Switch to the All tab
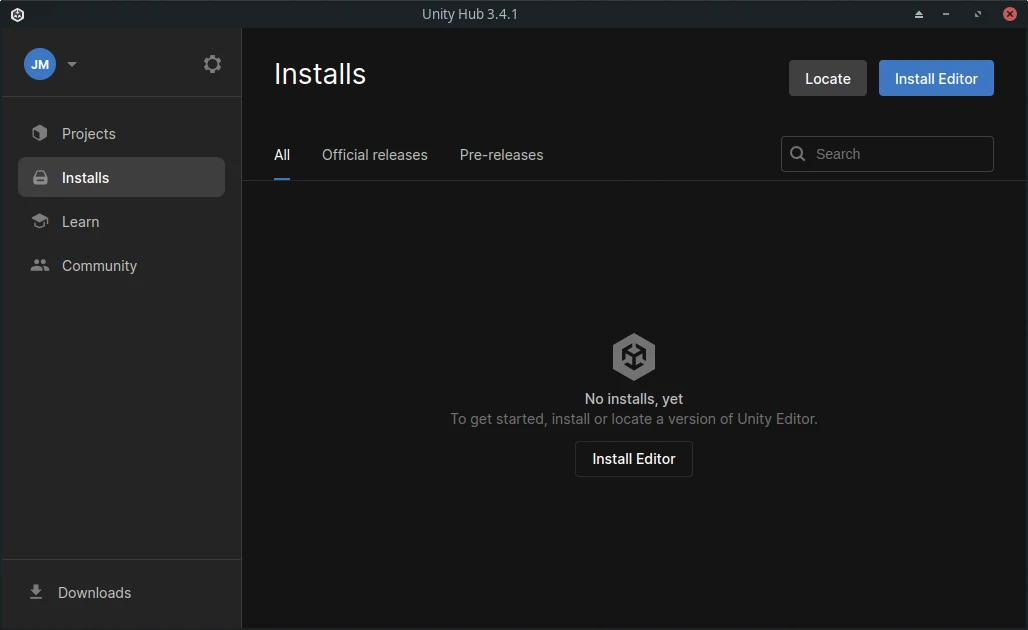This screenshot has height=630, width=1028. click(282, 155)
